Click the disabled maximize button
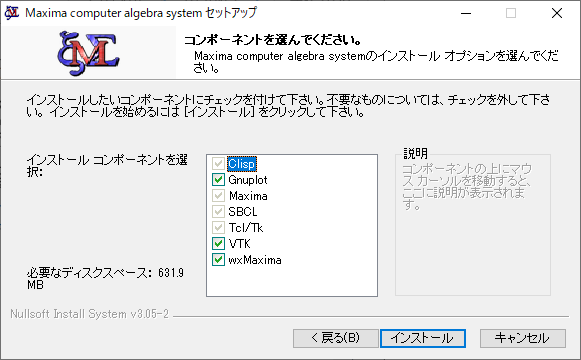The image size is (581, 360). pyautogui.click(x=511, y=13)
